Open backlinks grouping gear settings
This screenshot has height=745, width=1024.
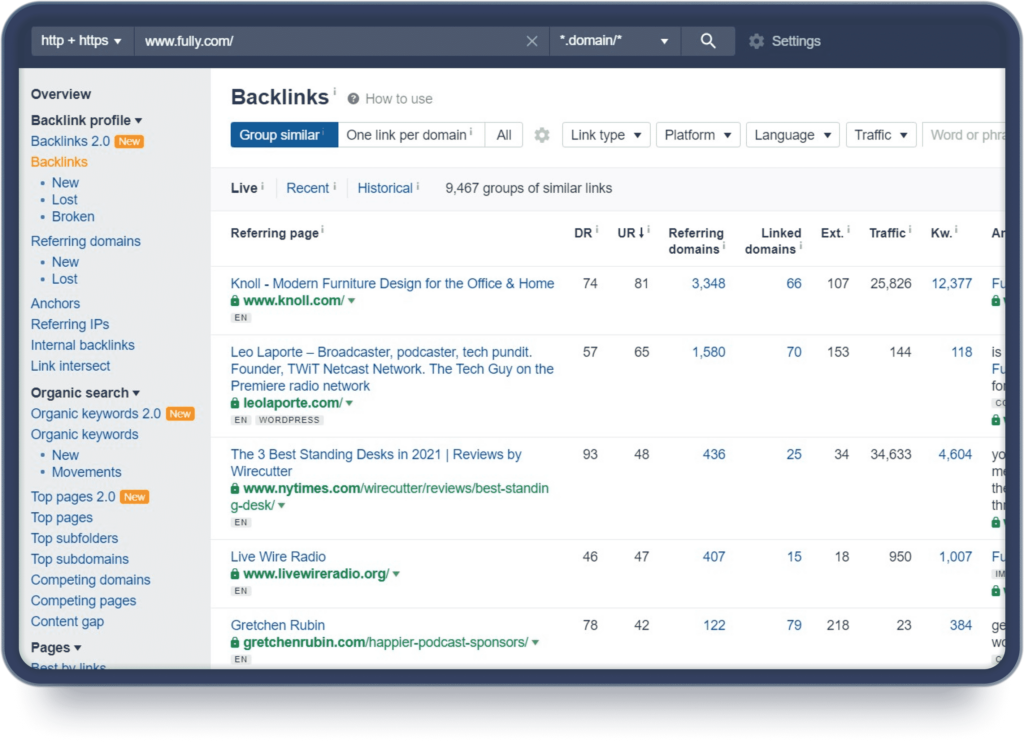click(x=542, y=135)
